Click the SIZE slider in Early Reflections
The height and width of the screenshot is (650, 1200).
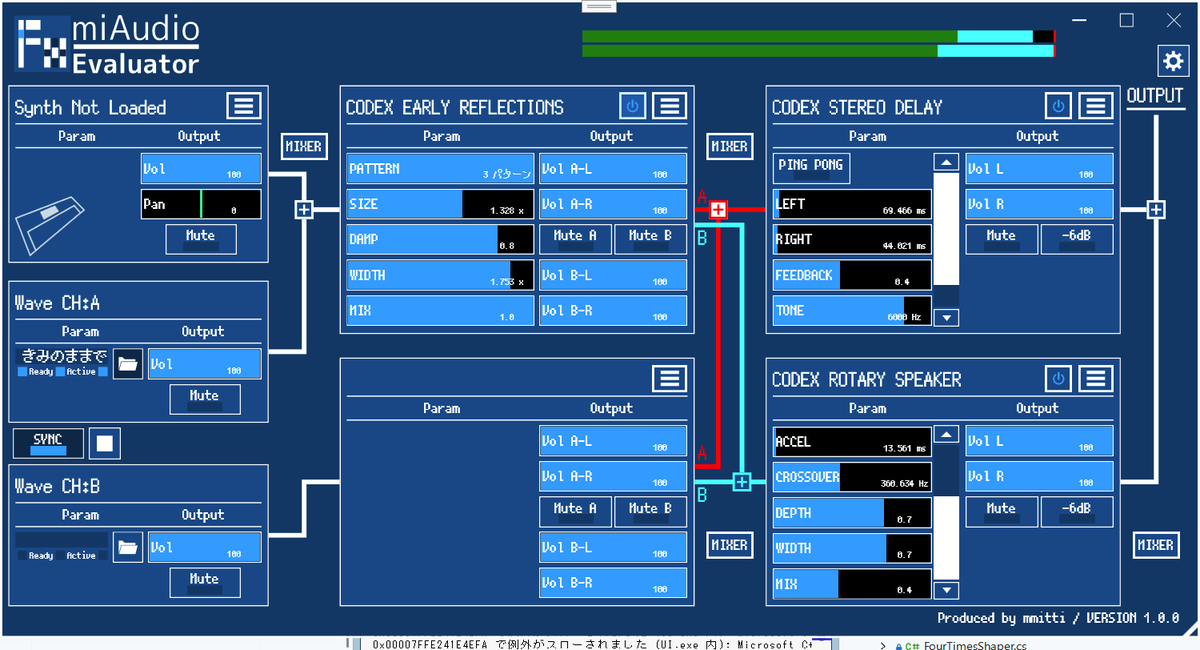pyautogui.click(x=441, y=204)
